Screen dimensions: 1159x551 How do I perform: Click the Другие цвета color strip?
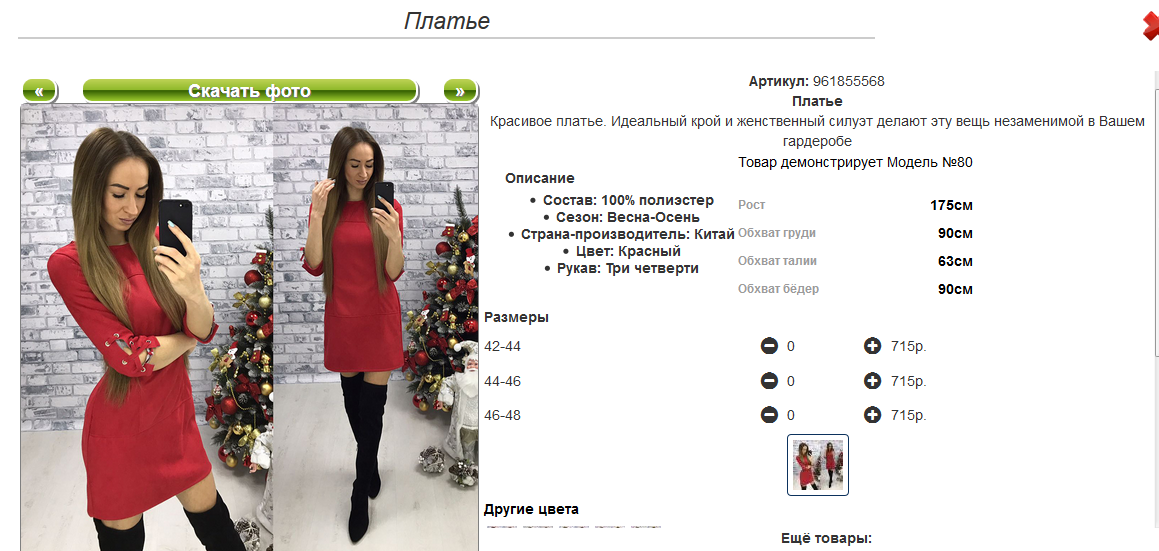(x=573, y=527)
